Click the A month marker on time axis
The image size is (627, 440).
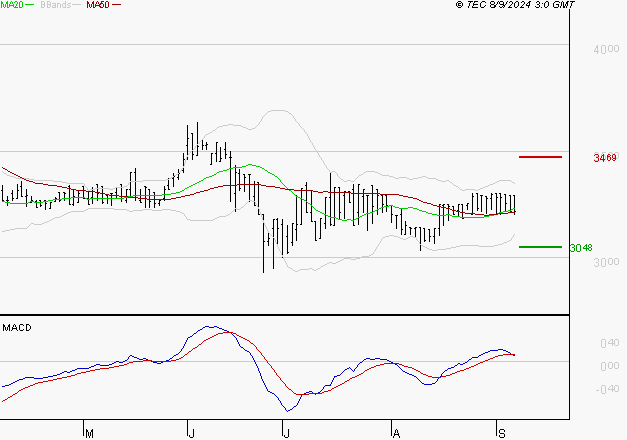coord(396,434)
